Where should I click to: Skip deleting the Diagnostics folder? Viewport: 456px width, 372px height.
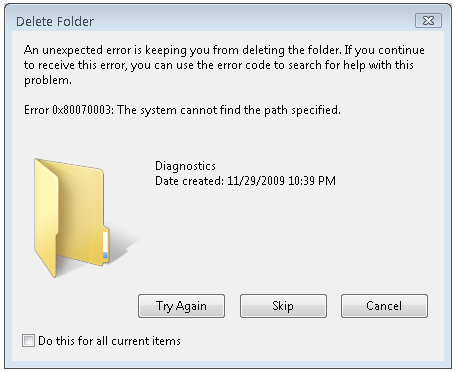pyautogui.click(x=283, y=306)
